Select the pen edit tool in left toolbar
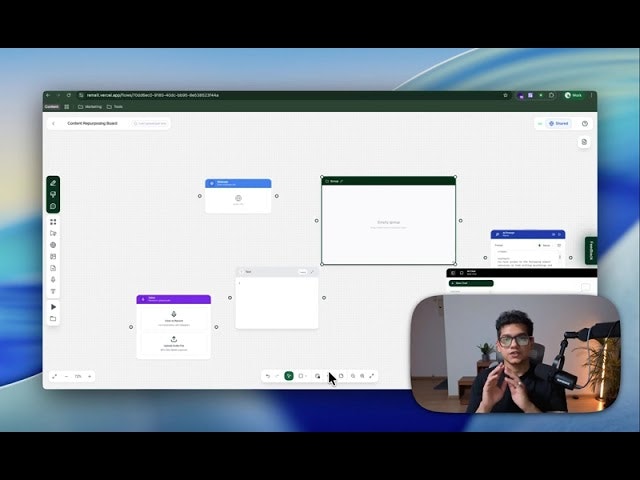640x480 pixels. 53,183
